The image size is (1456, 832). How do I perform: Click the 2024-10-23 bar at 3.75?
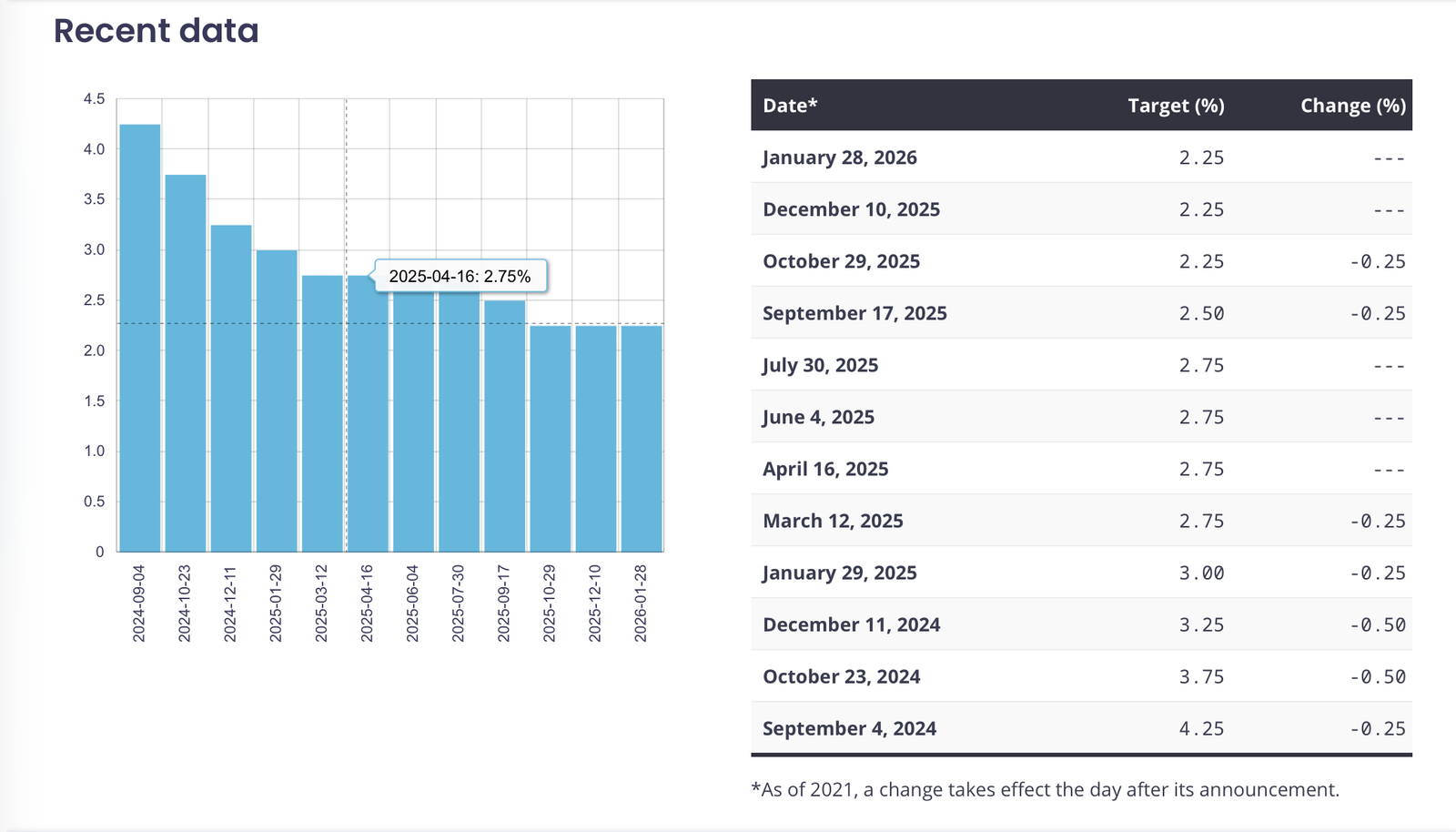coord(186,363)
